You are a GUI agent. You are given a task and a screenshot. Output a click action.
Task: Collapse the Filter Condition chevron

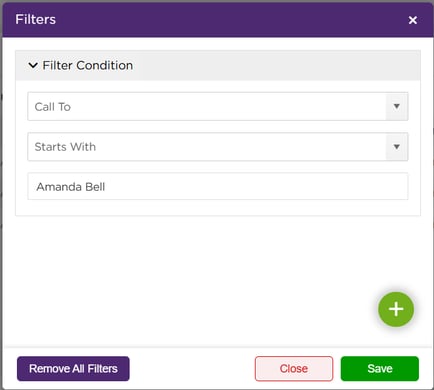pyautogui.click(x=33, y=65)
